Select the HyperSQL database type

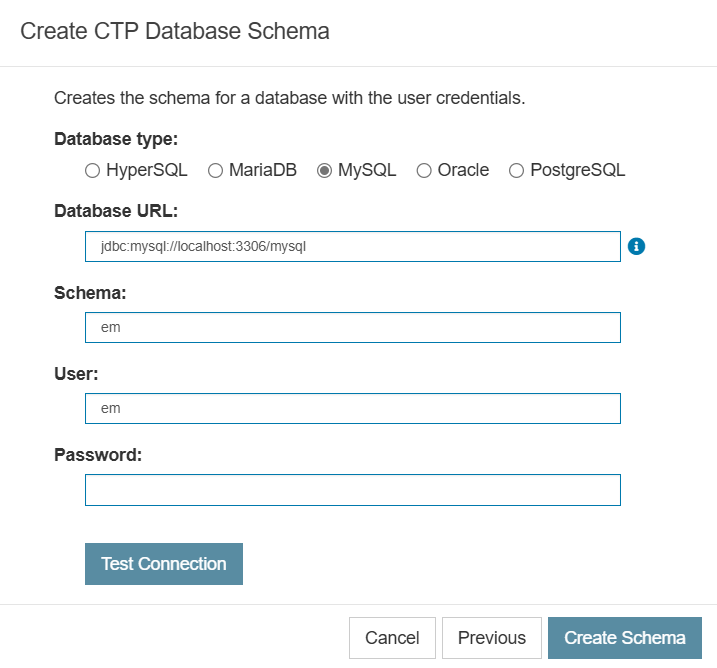pos(92,171)
